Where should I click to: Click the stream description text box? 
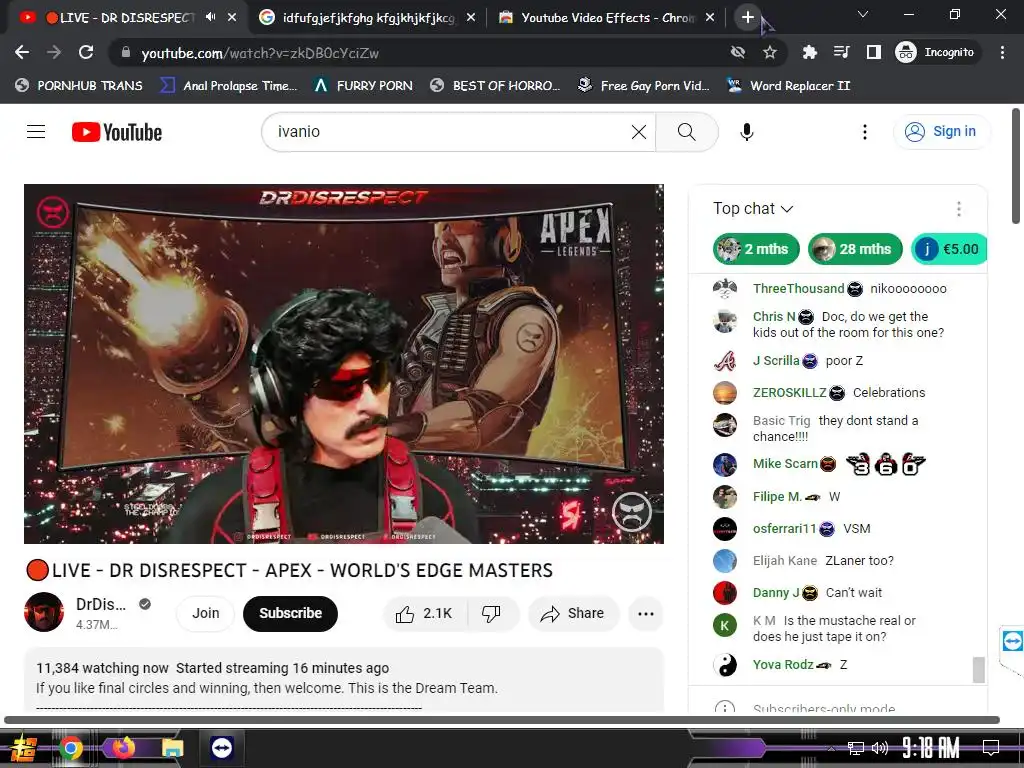click(x=344, y=679)
